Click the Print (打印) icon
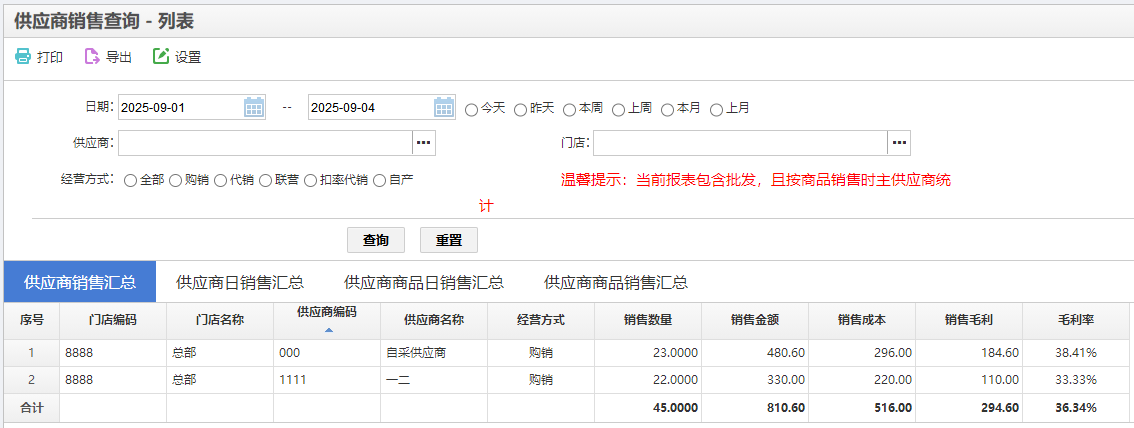Image resolution: width=1134 pixels, height=428 pixels. tap(23, 57)
